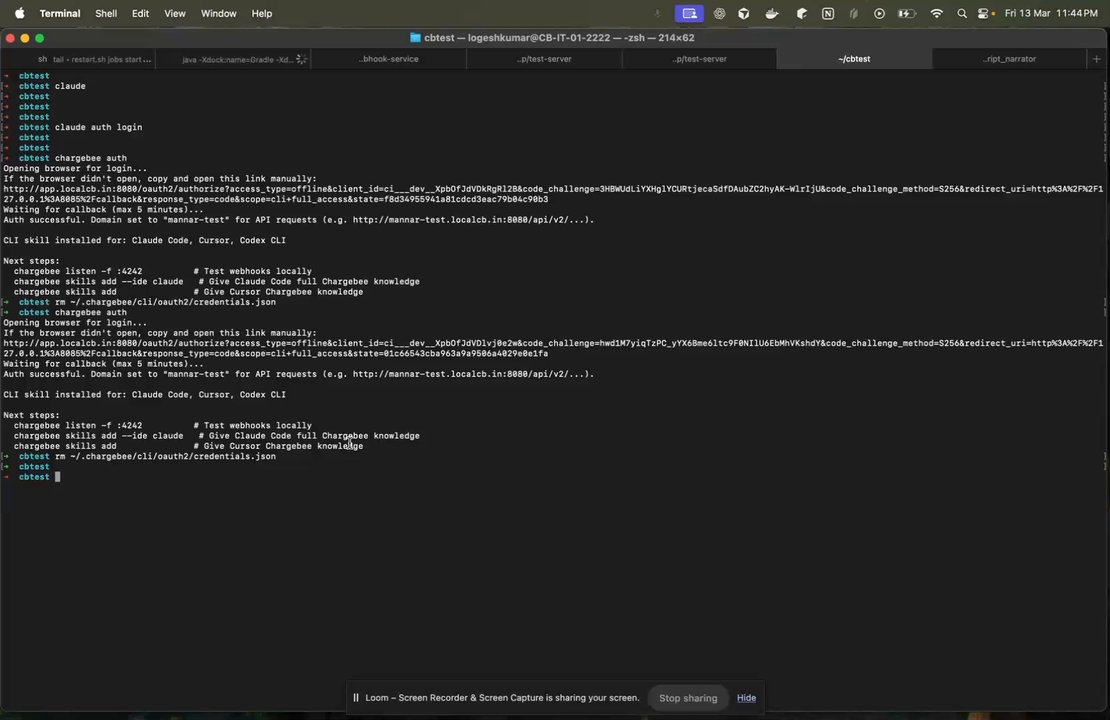Click the dimmed microphone menu bar icon

[658, 13]
